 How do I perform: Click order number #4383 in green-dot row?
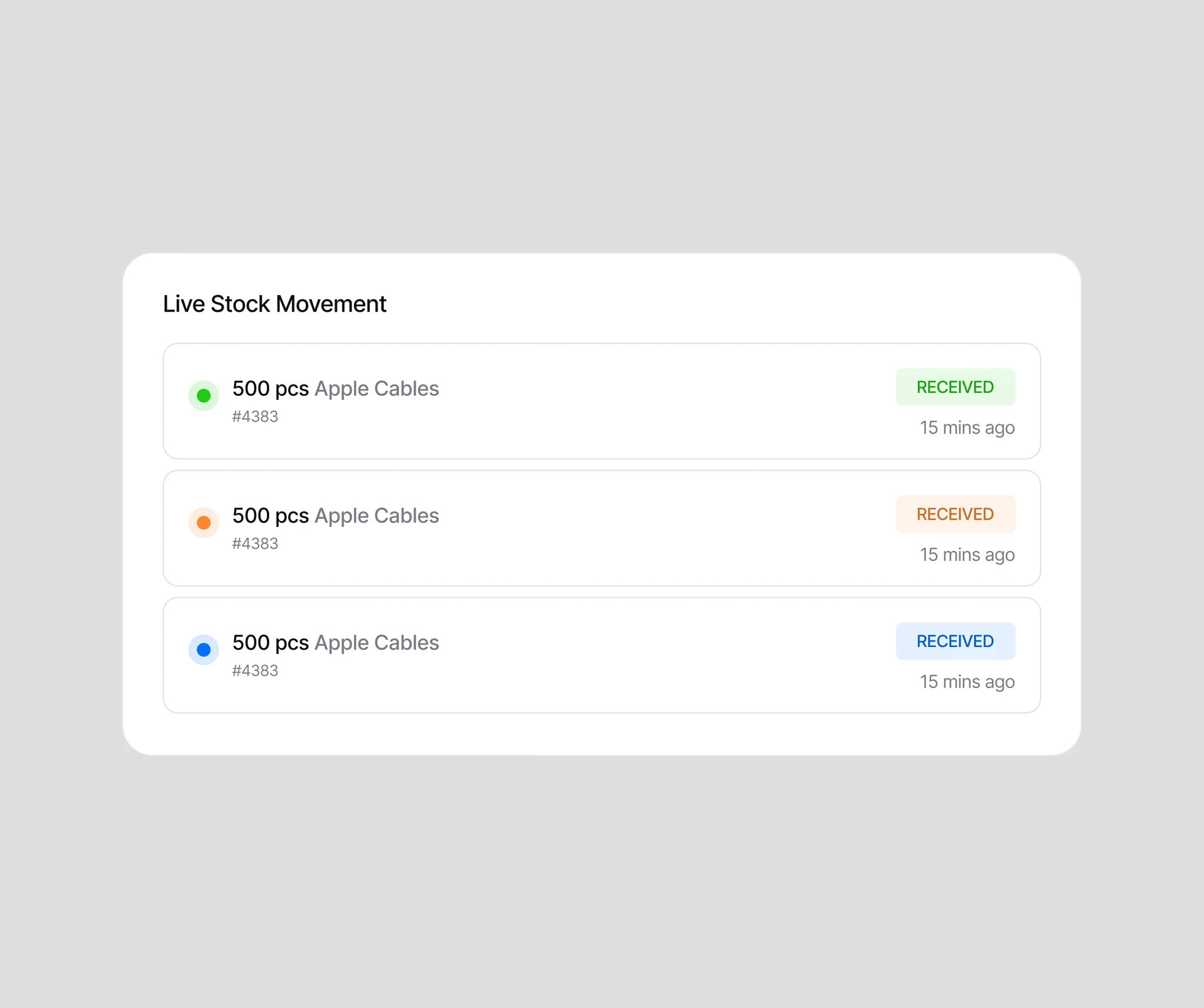(x=255, y=416)
